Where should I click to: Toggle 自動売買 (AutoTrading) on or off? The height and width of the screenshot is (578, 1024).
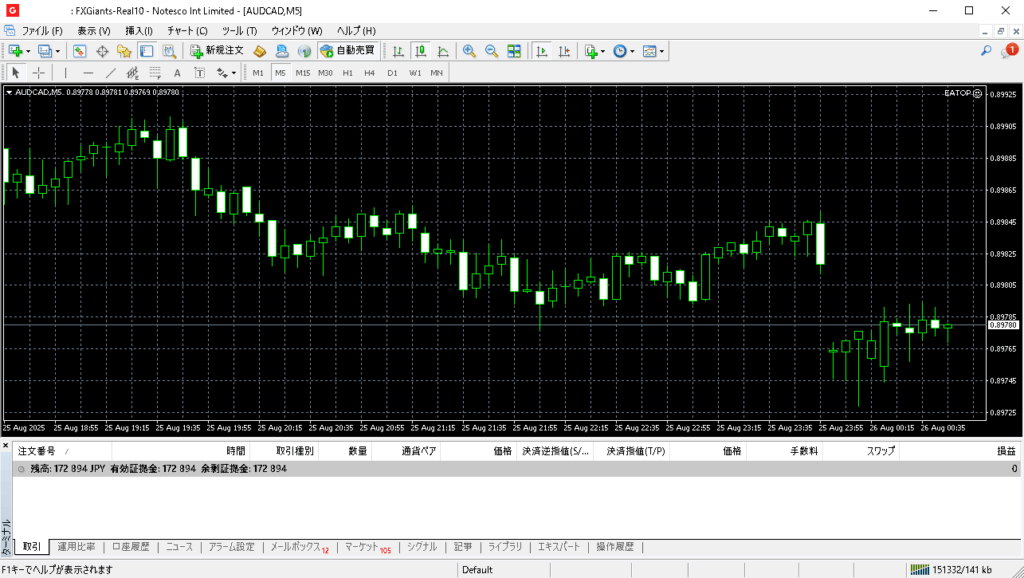point(348,51)
